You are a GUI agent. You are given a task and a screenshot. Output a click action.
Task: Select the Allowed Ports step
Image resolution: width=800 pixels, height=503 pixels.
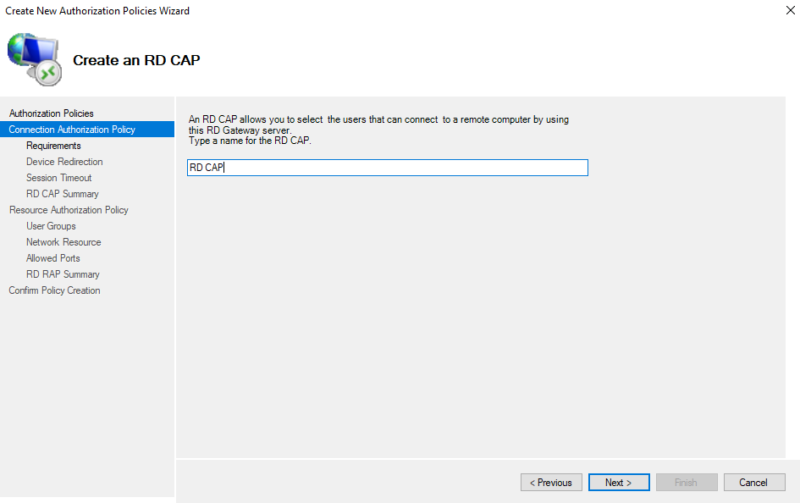coord(53,258)
